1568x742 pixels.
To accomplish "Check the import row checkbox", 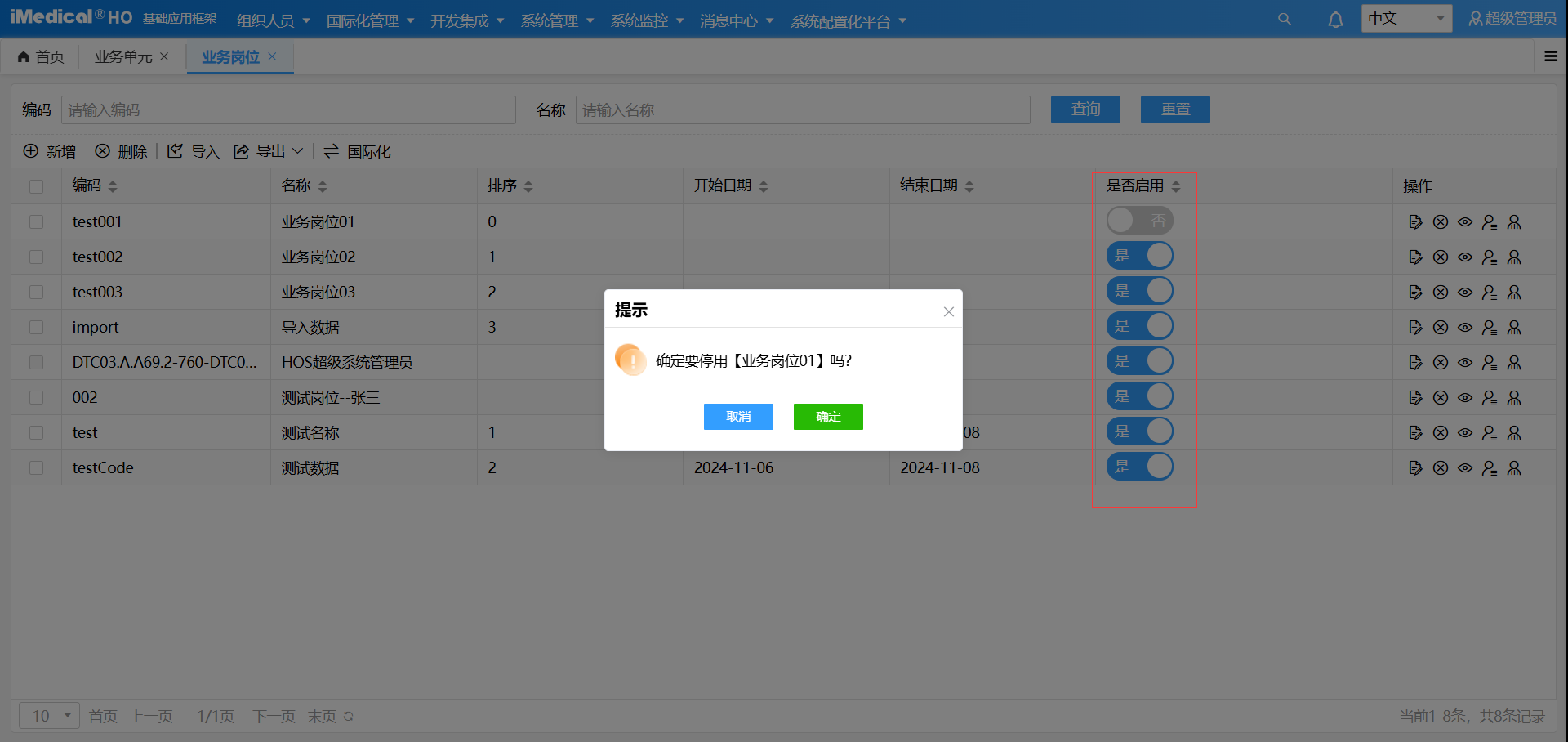I will point(36,327).
